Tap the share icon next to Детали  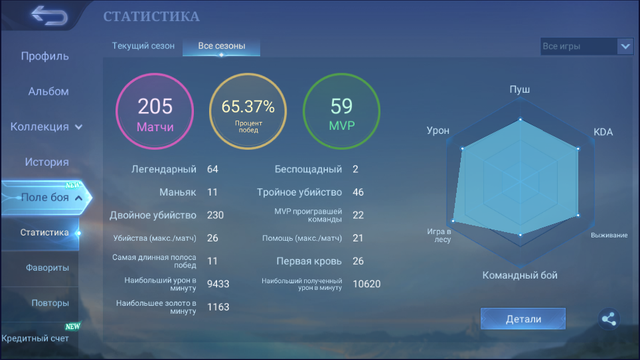[x=609, y=319]
